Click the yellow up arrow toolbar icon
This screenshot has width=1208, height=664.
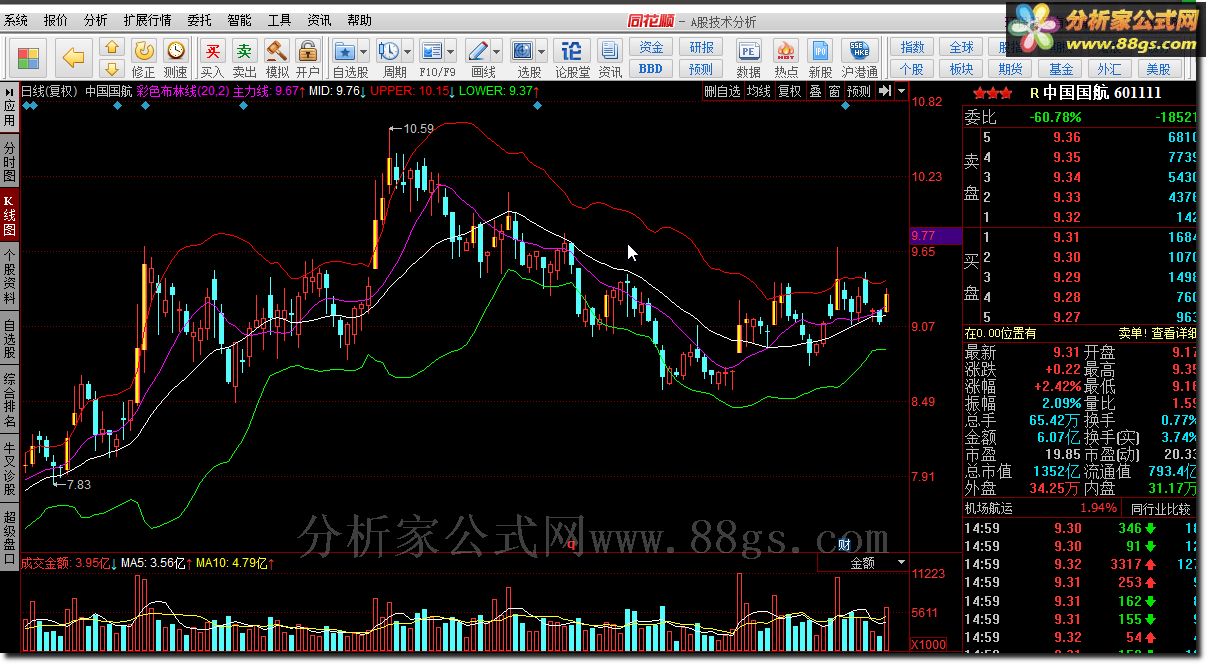pos(112,48)
